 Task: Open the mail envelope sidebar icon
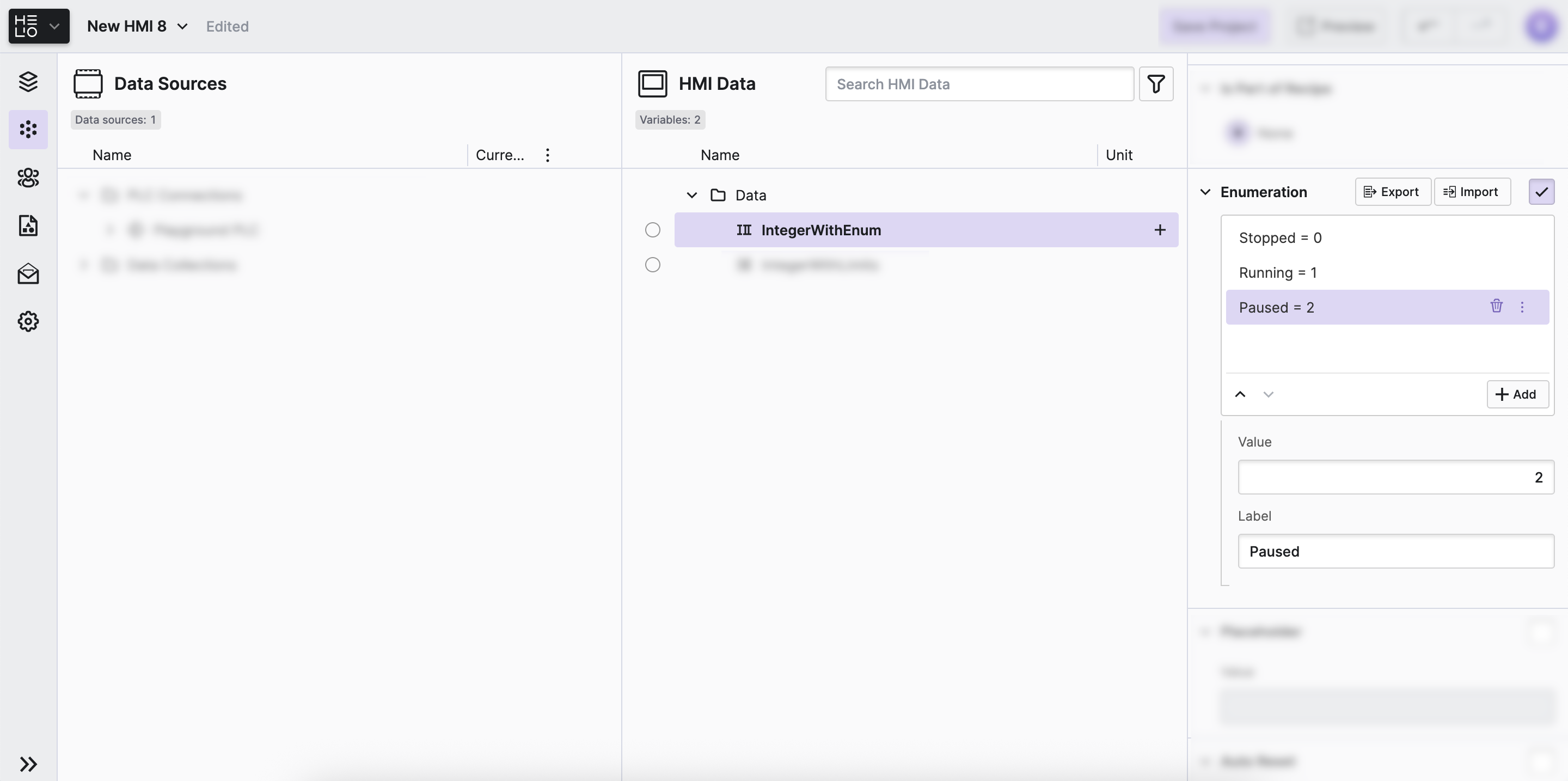tap(28, 274)
